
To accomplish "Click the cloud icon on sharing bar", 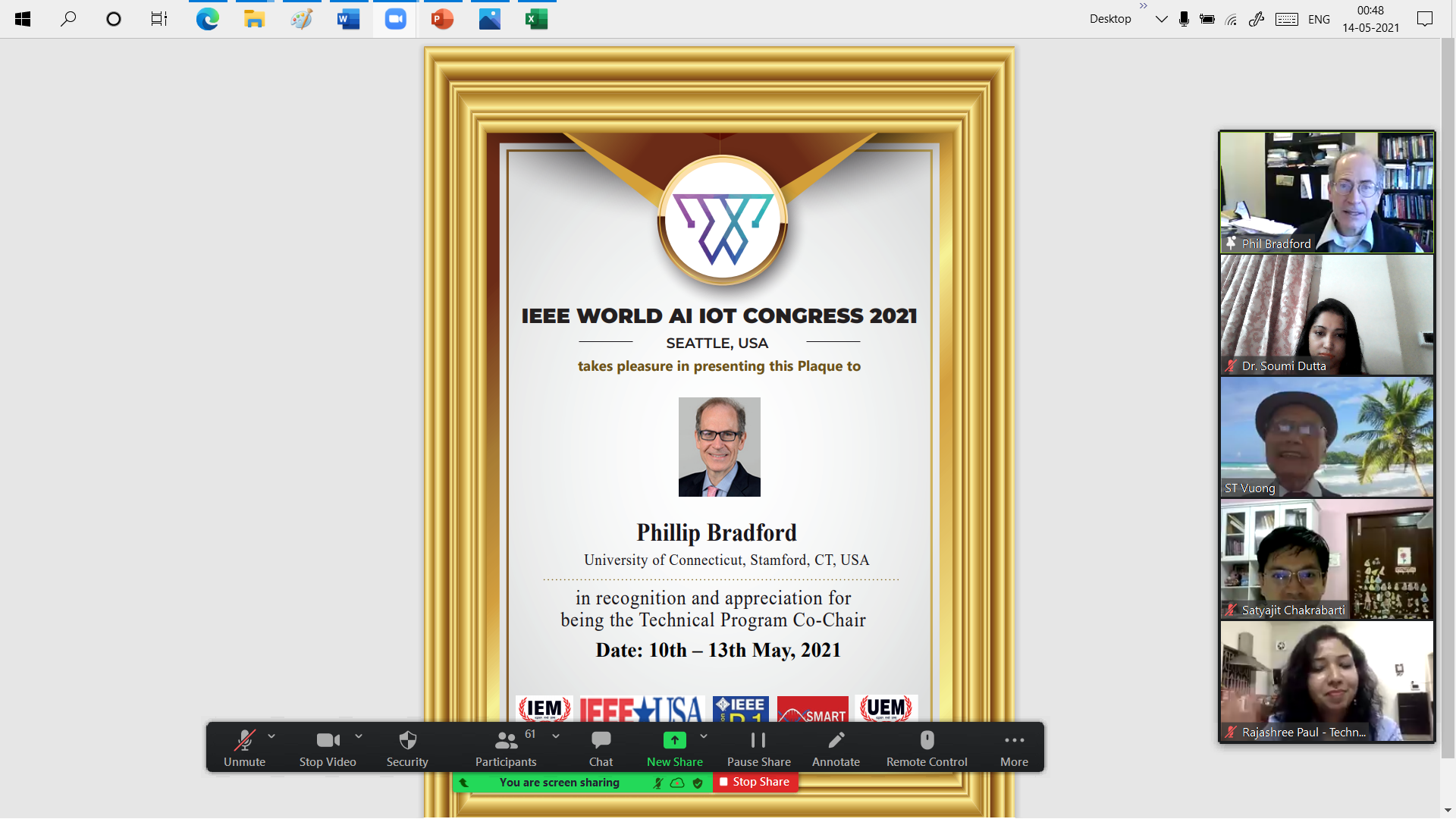I will (677, 783).
